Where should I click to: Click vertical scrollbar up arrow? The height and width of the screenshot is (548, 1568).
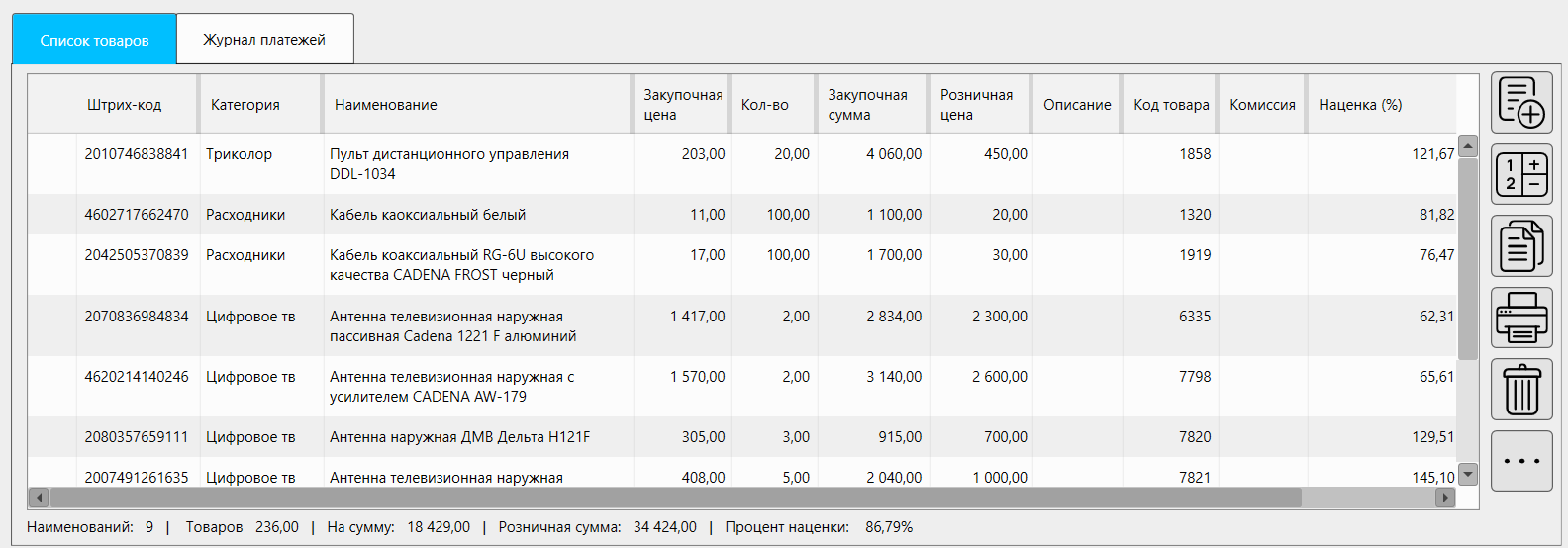tap(1468, 146)
